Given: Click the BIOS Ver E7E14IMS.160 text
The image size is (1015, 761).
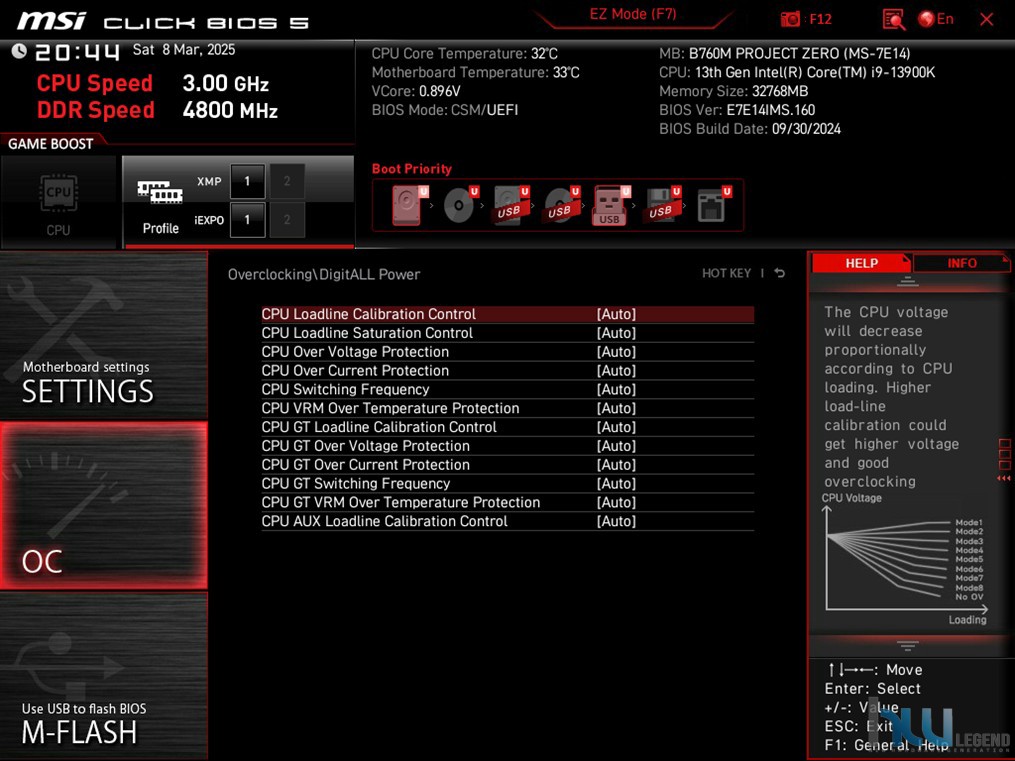Looking at the screenshot, I should tap(737, 110).
